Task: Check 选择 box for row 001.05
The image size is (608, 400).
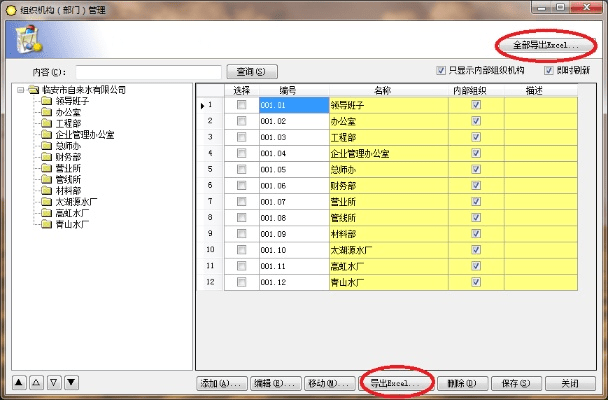Action: 241,169
